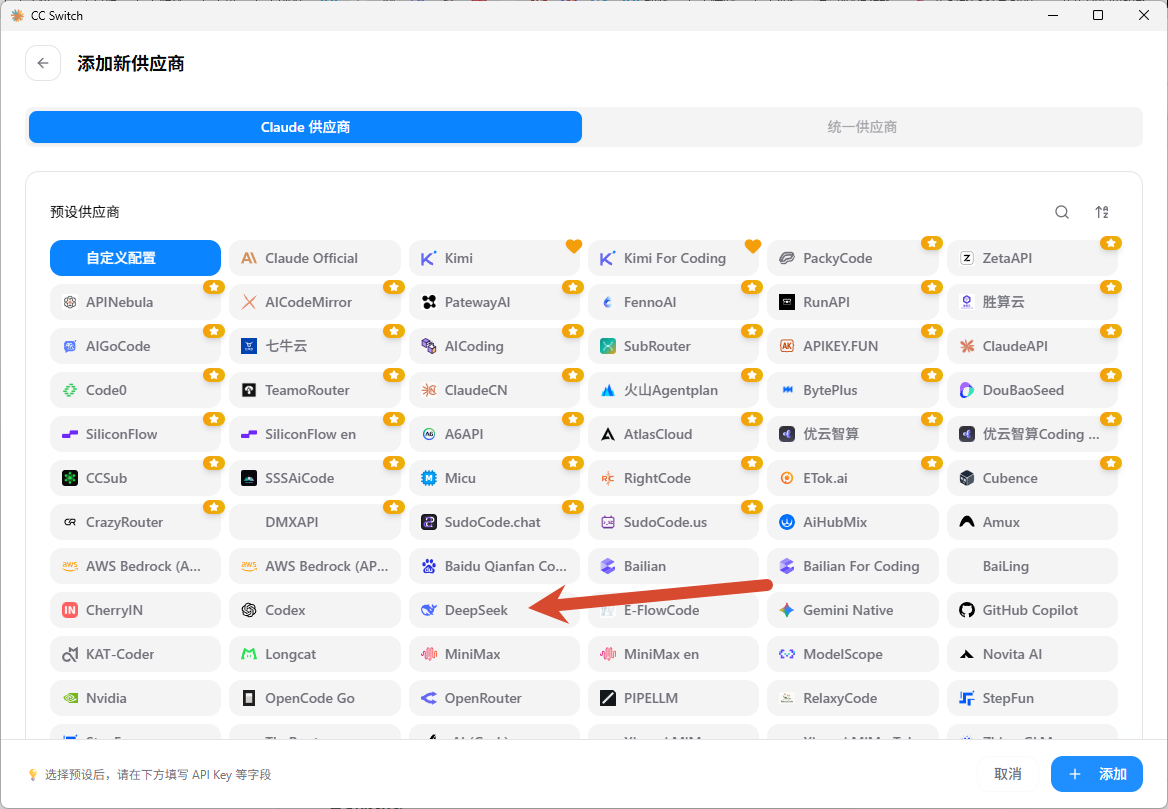This screenshot has height=809, width=1168.
Task: Choose the Codex preset
Action: tap(315, 610)
